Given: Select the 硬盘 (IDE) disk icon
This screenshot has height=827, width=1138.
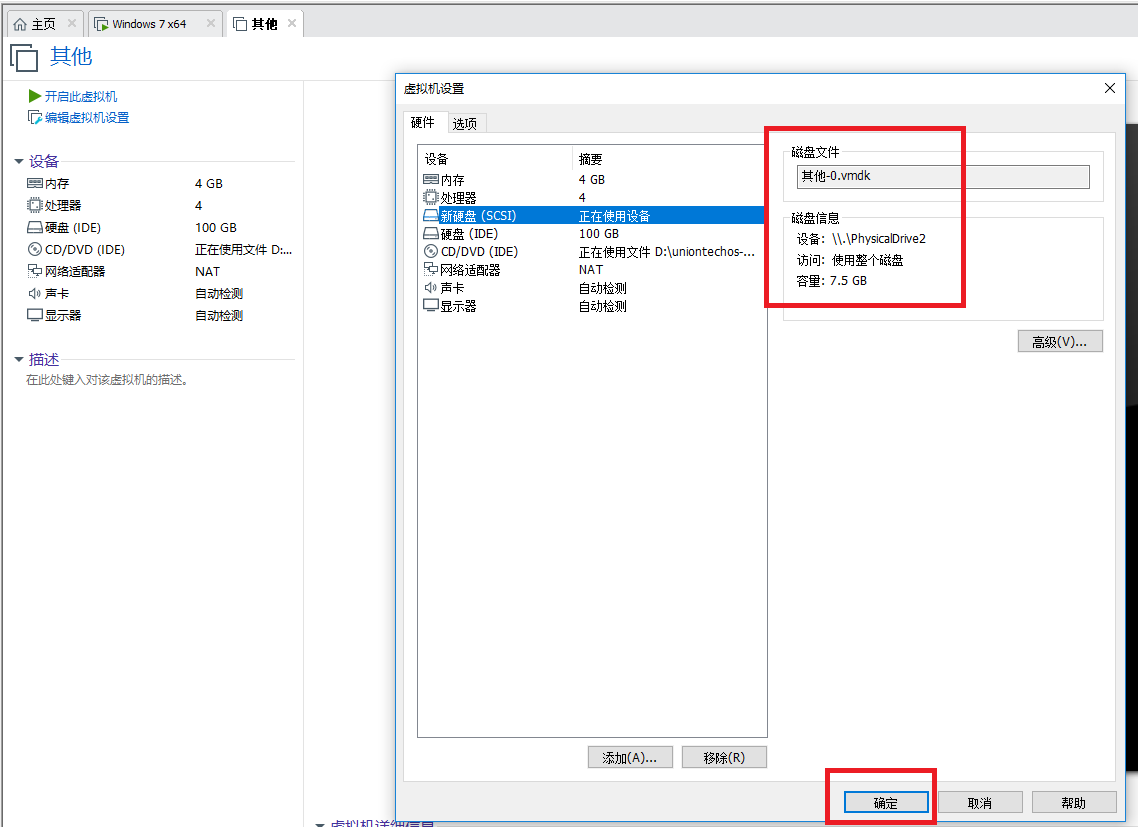Looking at the screenshot, I should [33, 227].
